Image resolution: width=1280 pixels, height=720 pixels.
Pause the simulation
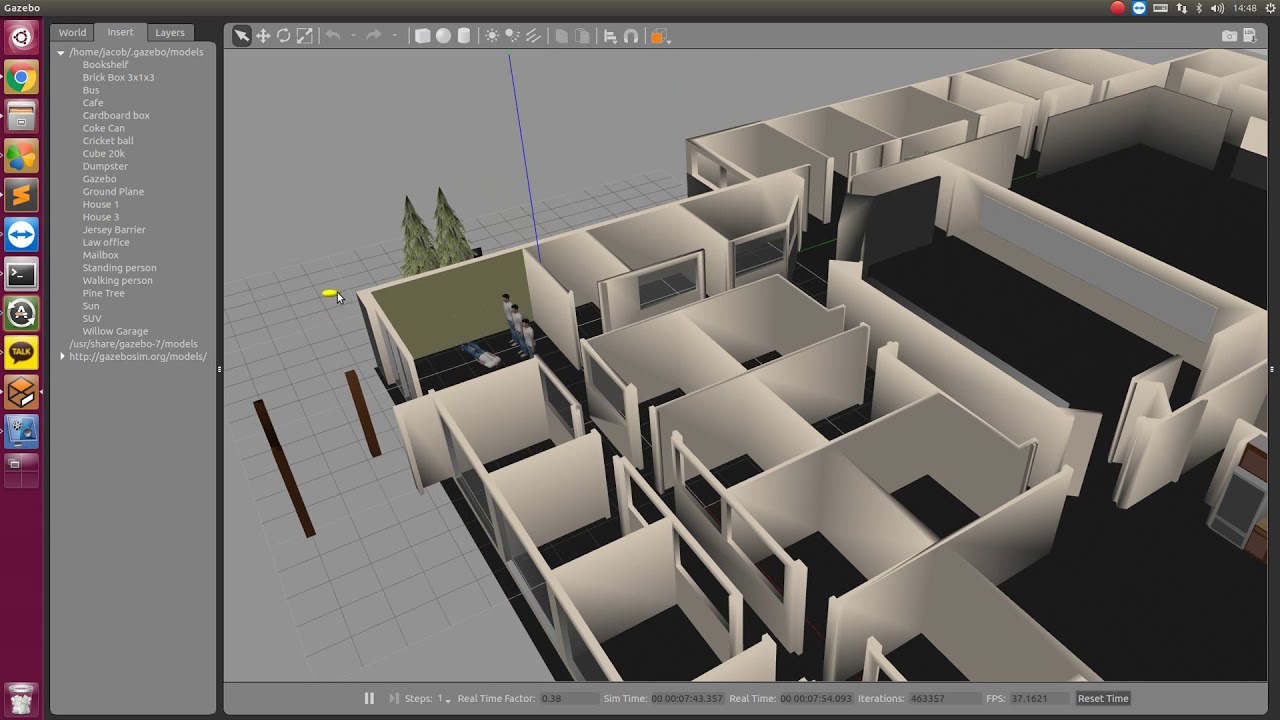coord(369,698)
